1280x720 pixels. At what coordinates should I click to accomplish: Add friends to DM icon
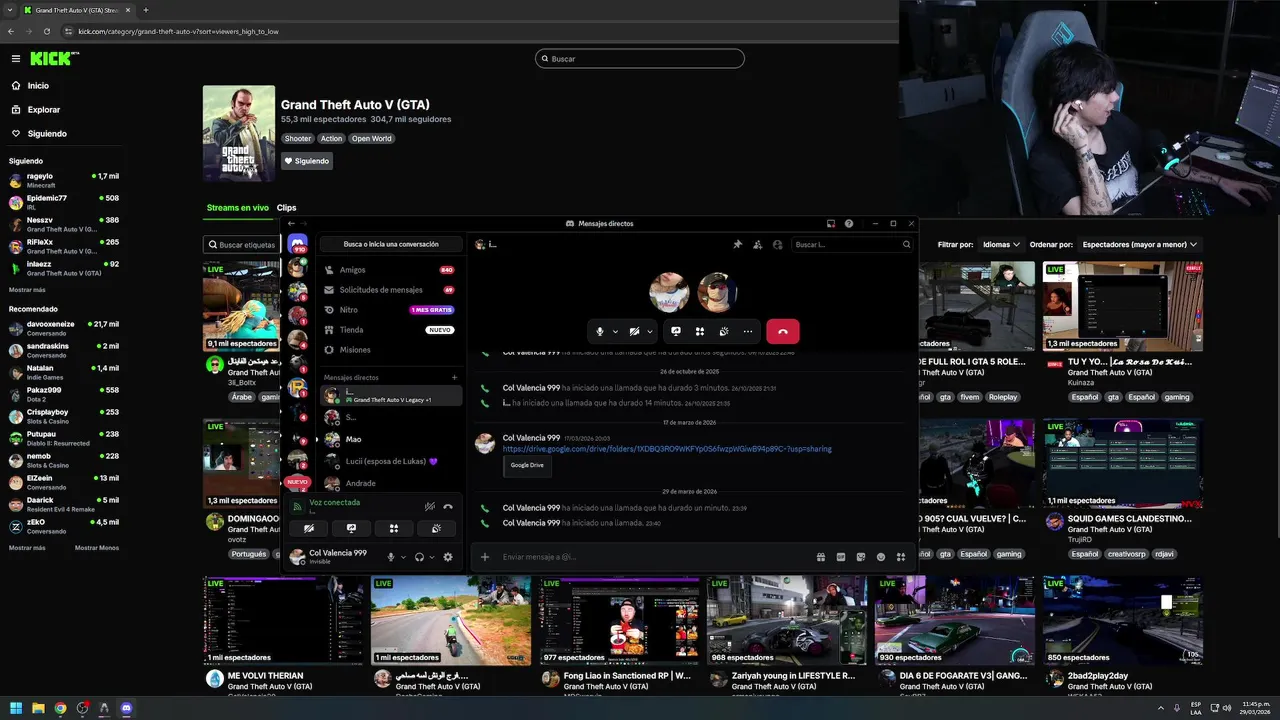(757, 244)
